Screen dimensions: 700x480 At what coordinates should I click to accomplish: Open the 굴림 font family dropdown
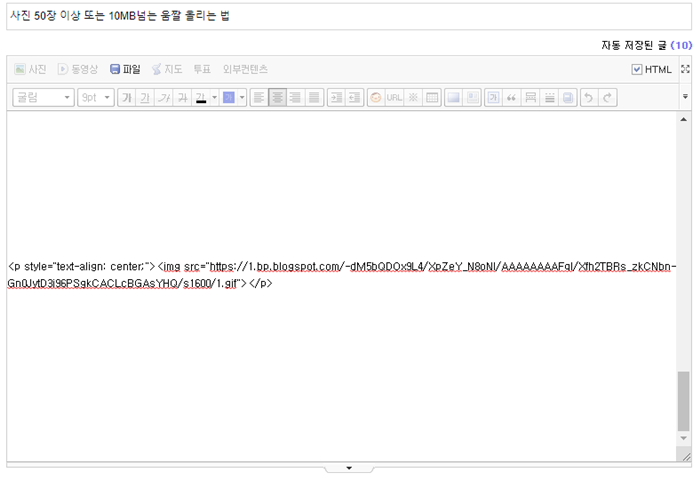pos(42,97)
